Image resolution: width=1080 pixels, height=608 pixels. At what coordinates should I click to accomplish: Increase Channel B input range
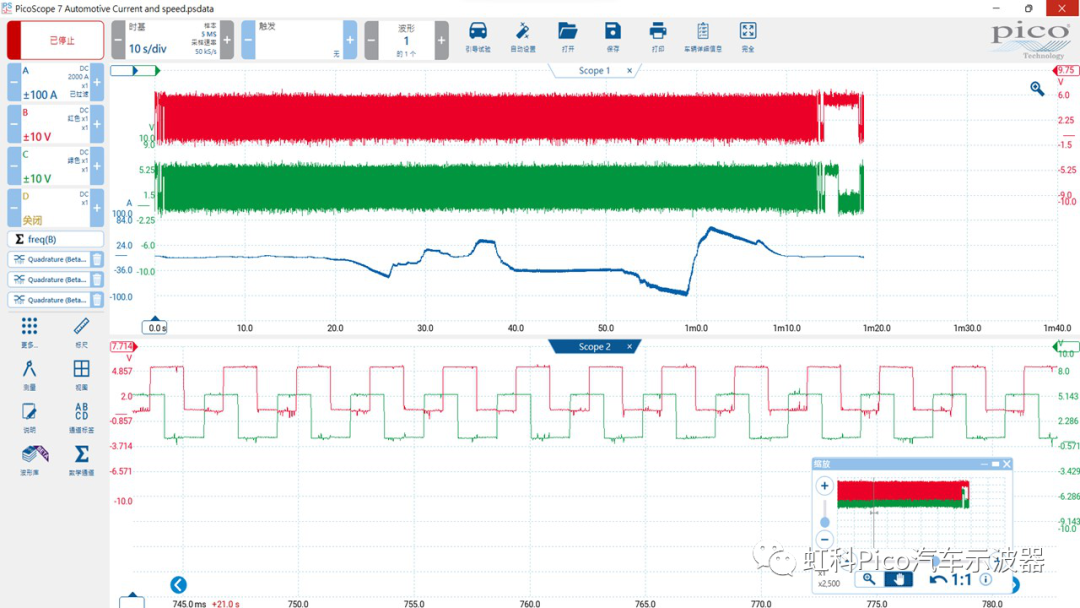tap(97, 125)
